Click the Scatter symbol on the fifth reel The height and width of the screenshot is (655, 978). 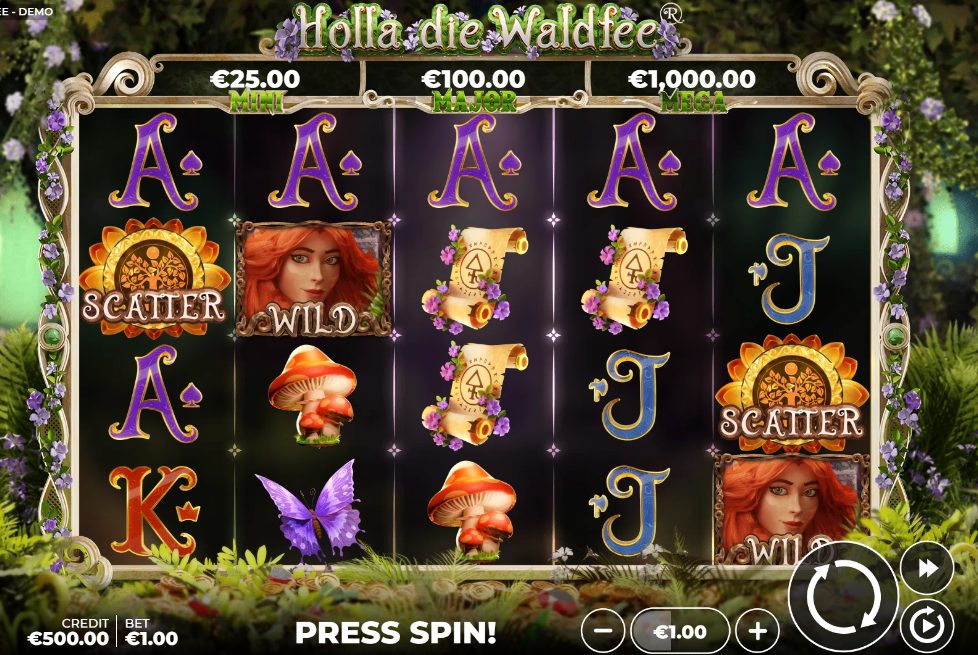click(792, 393)
